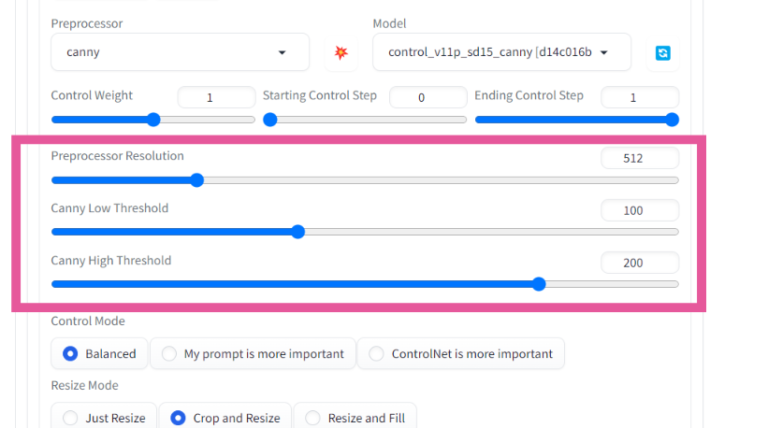Viewport: 768px width, 428px height.
Task: Click the Canny High Threshold 200 field
Action: tap(639, 262)
